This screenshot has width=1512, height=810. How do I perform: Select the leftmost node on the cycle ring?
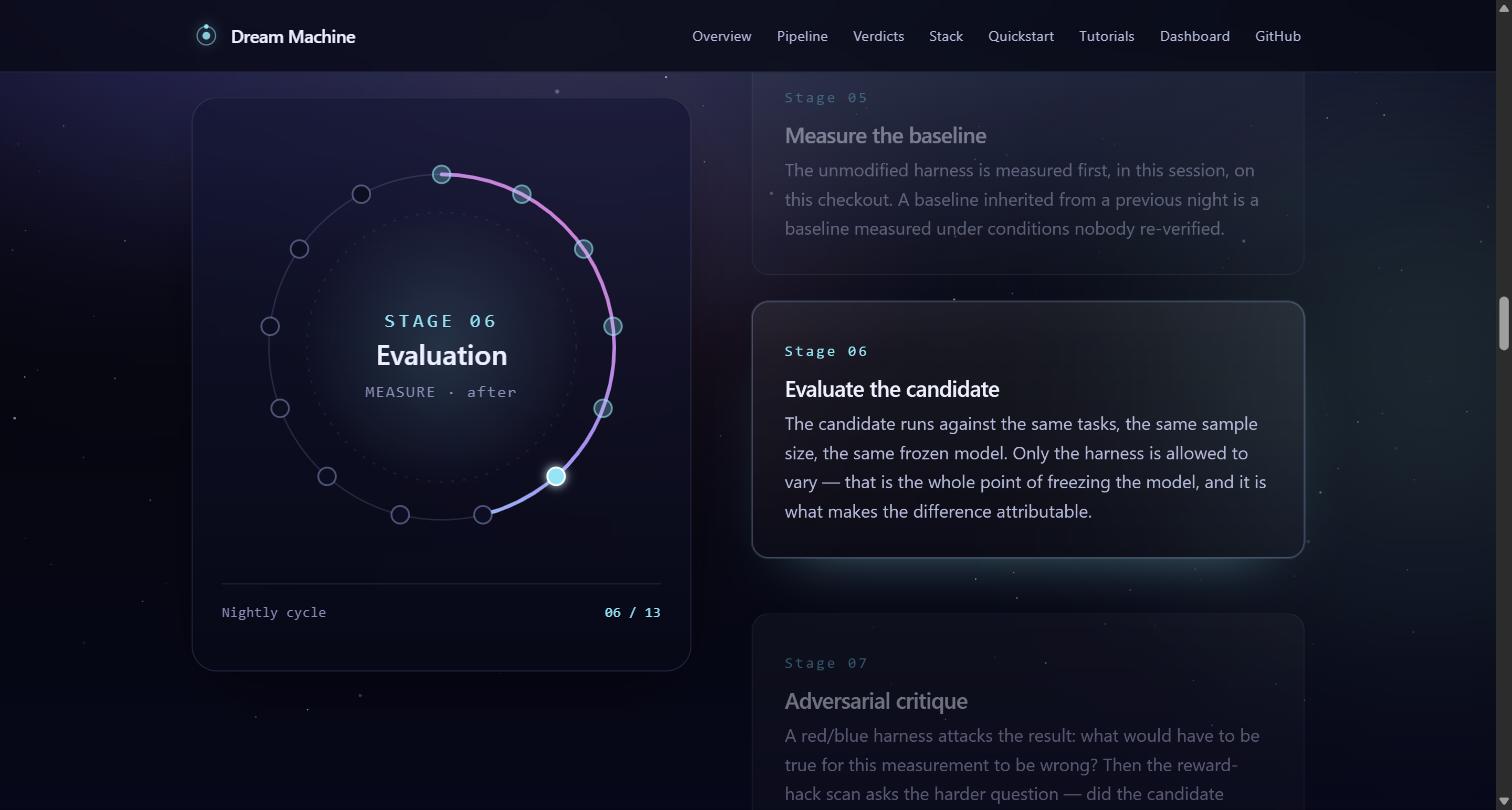click(x=270, y=326)
